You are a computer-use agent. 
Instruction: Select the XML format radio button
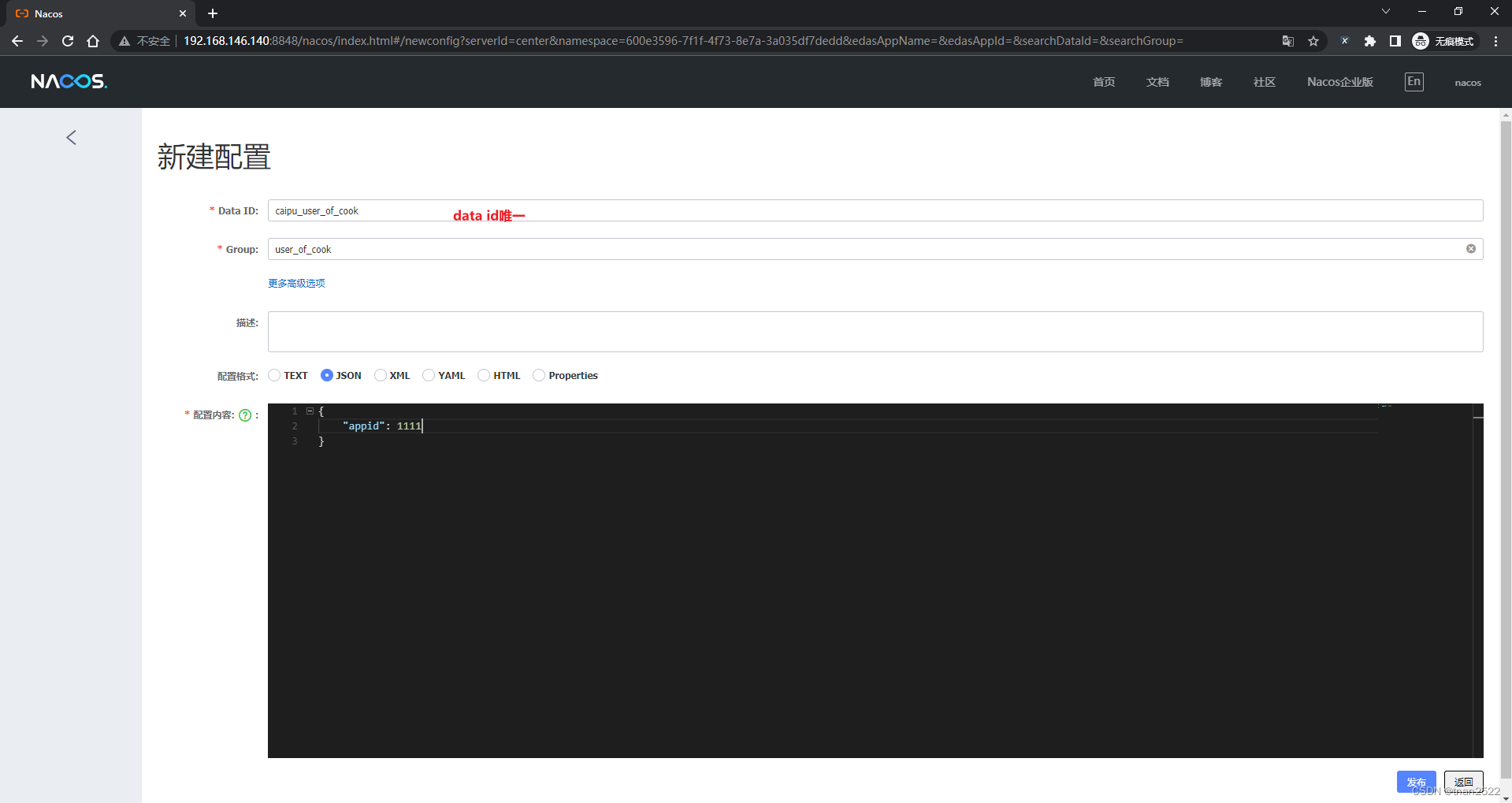click(381, 375)
